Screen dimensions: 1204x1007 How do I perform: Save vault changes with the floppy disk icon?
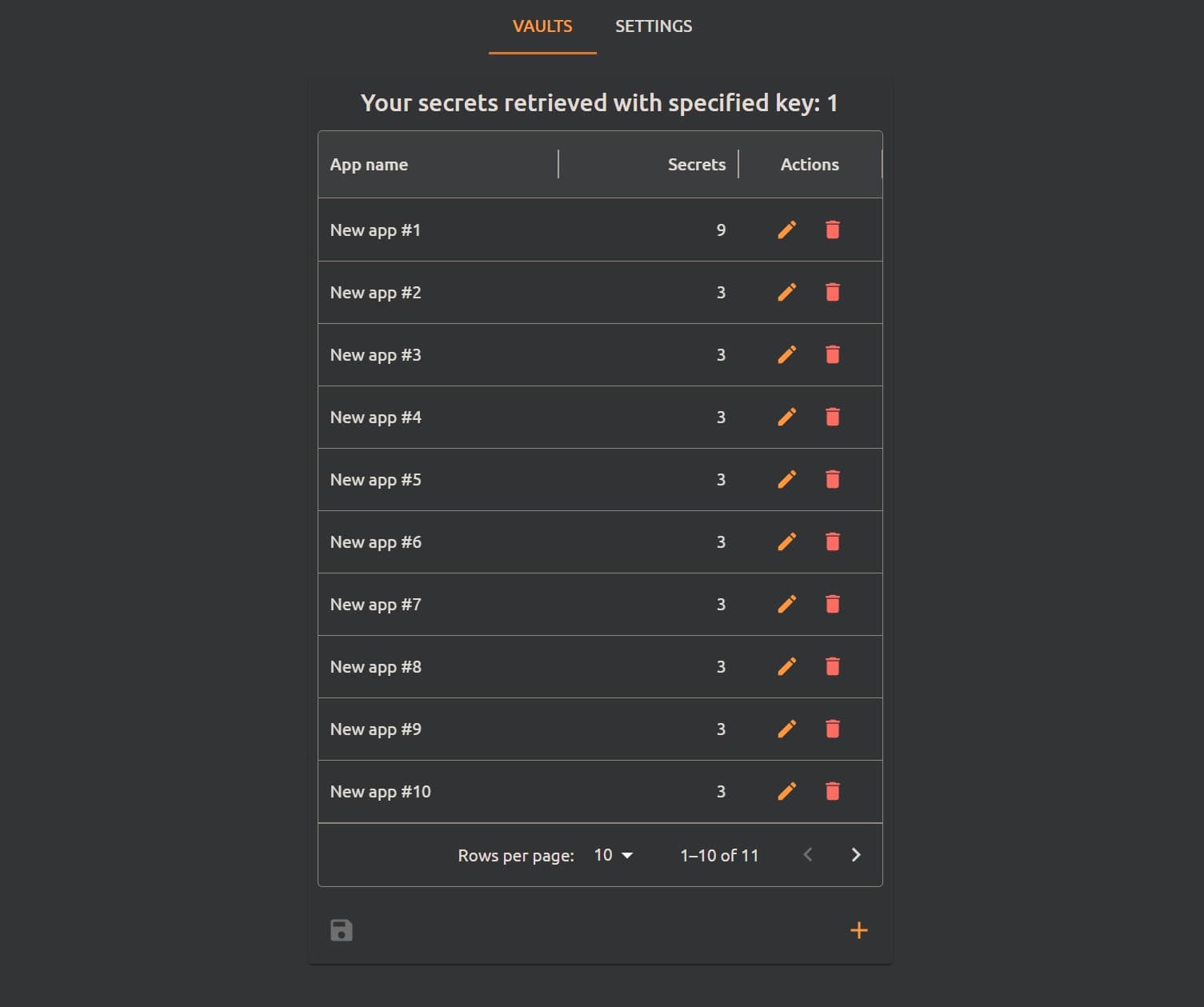pyautogui.click(x=342, y=929)
